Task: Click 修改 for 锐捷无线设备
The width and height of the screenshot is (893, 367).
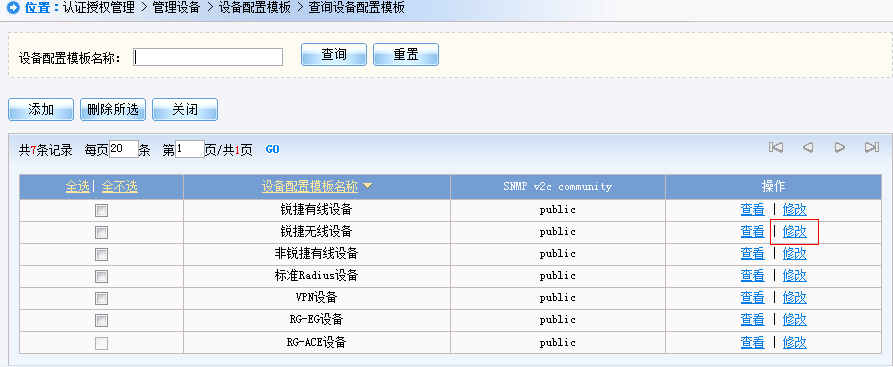Action: click(x=795, y=231)
